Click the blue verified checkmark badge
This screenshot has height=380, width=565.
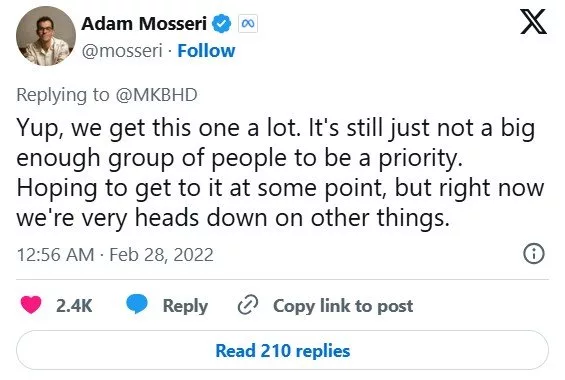click(221, 24)
